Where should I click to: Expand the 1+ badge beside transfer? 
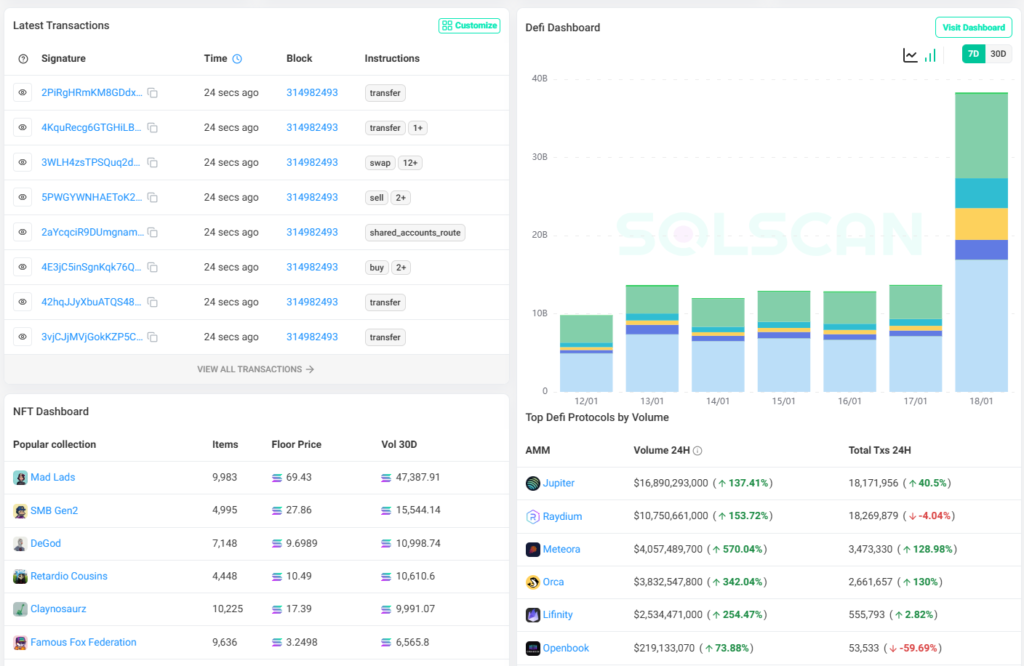[x=418, y=128]
